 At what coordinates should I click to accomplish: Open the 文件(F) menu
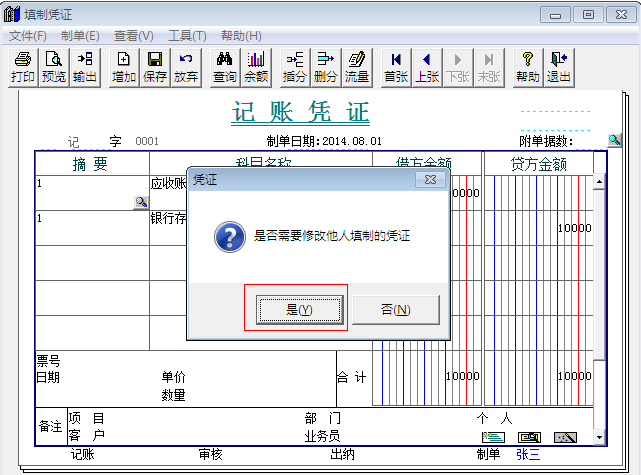28,36
